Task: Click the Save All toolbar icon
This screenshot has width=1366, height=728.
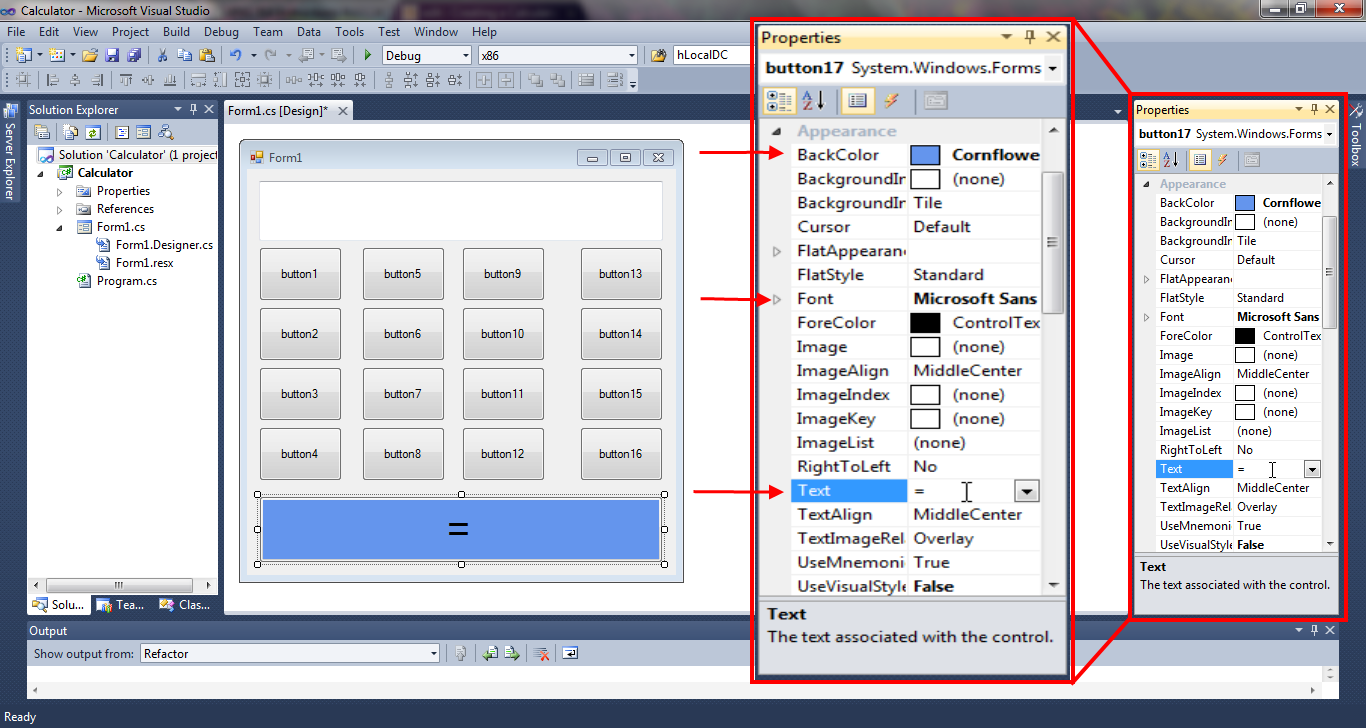Action: 134,55
